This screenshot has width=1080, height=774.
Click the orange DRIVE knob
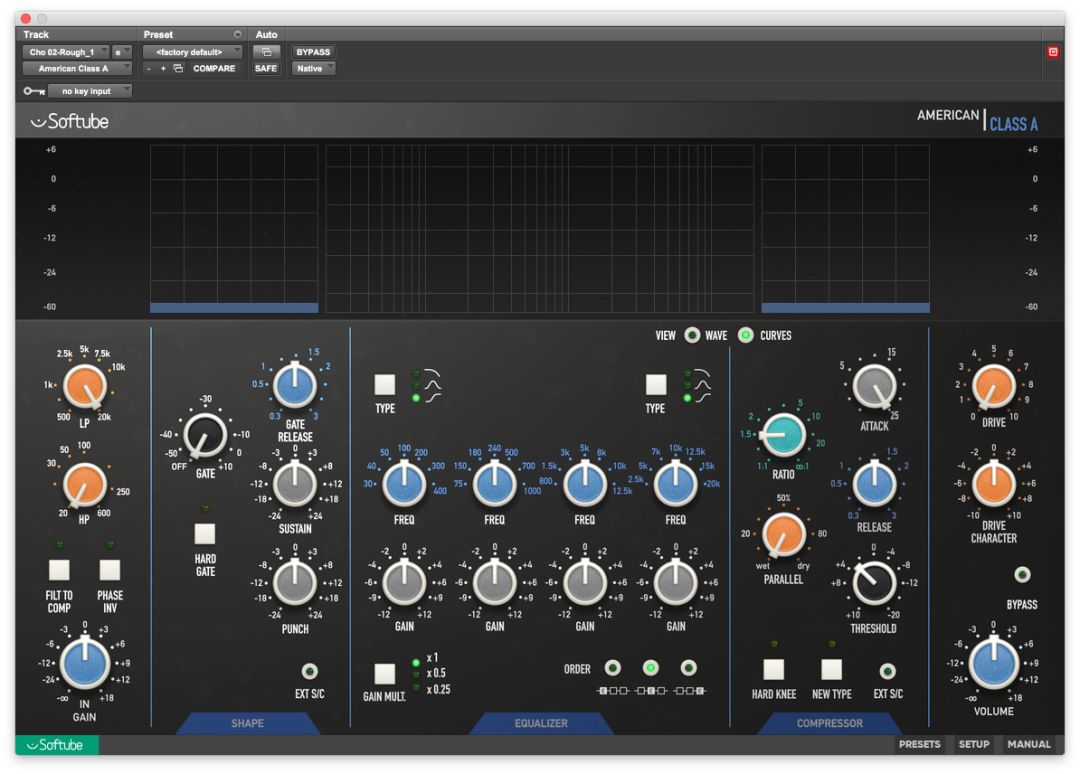(993, 386)
